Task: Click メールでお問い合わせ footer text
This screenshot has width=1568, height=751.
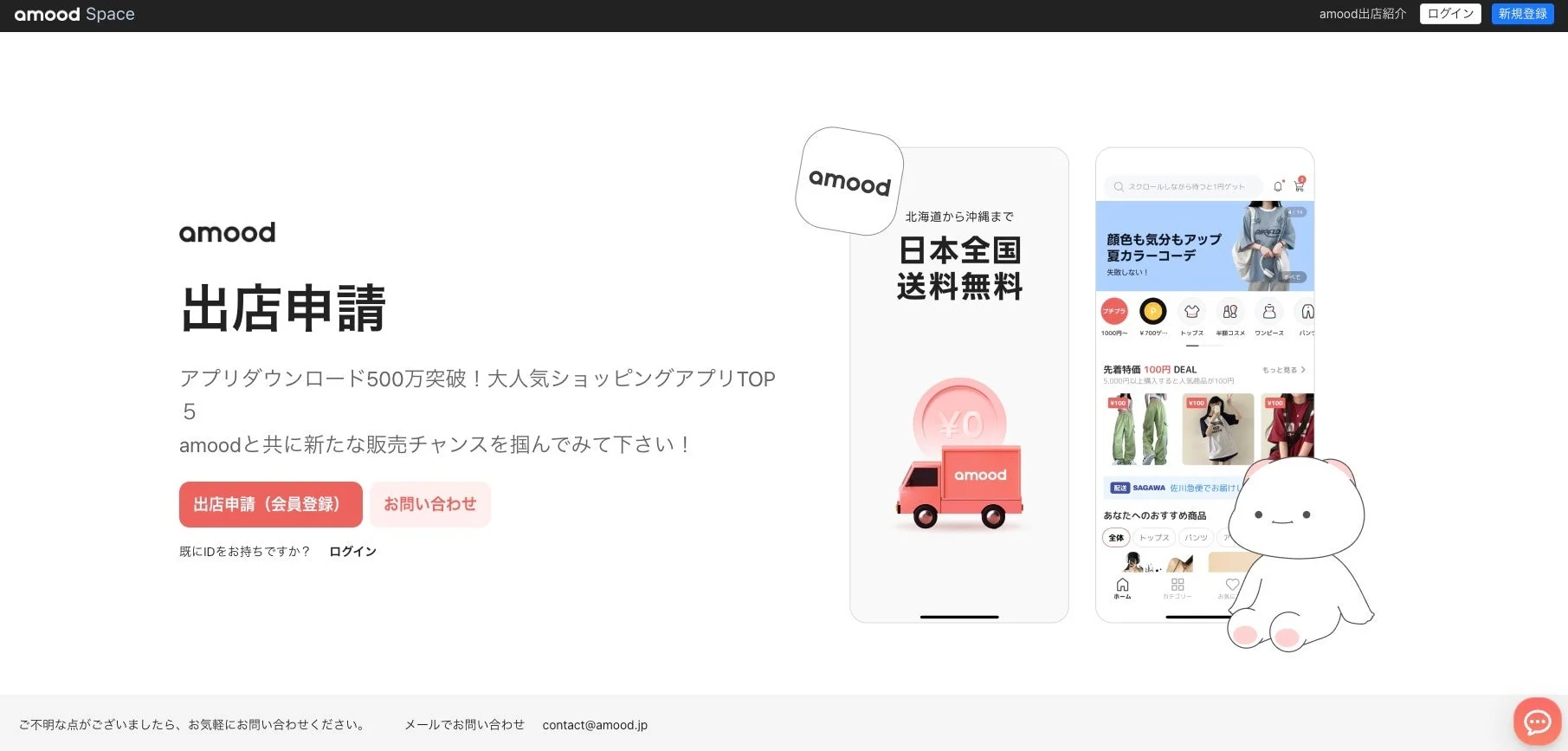Action: (465, 725)
